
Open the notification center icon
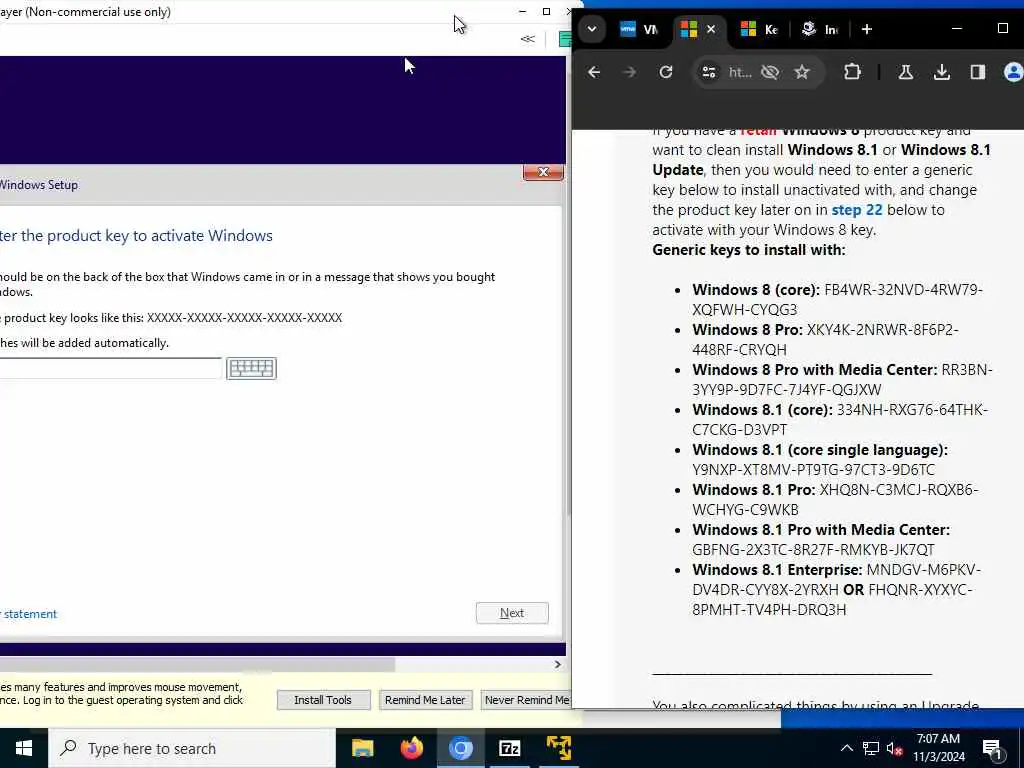[992, 748]
